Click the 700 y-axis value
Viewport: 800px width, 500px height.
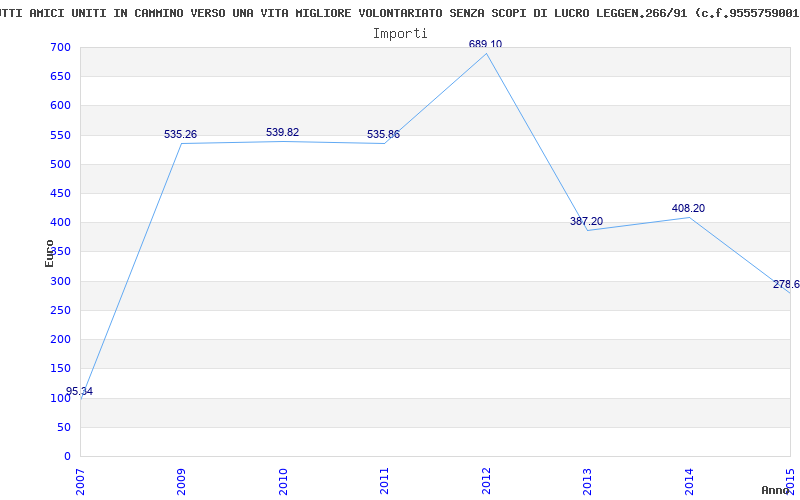coord(60,47)
